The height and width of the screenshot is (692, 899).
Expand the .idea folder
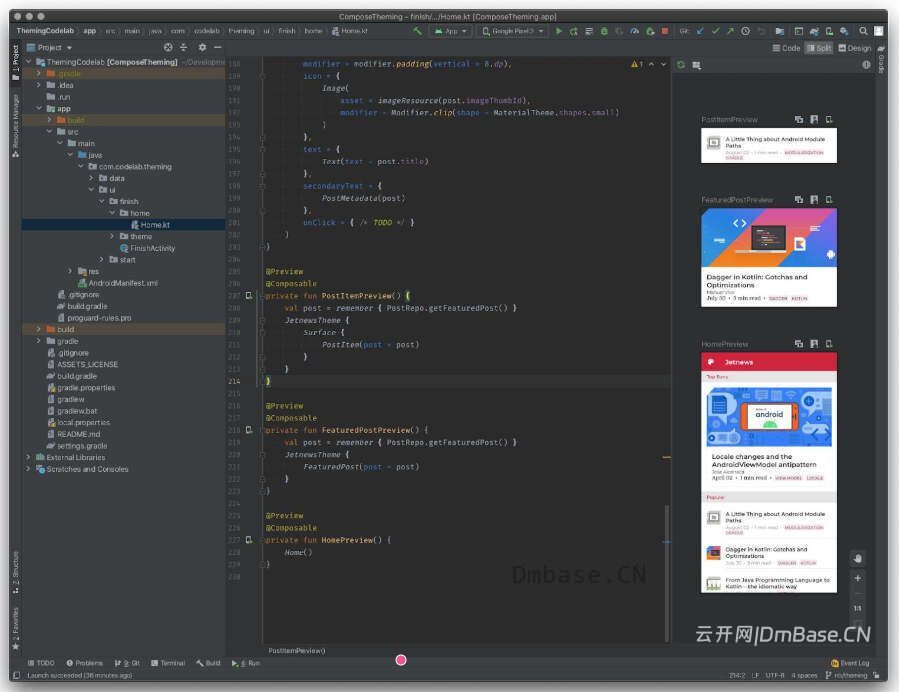[x=39, y=85]
